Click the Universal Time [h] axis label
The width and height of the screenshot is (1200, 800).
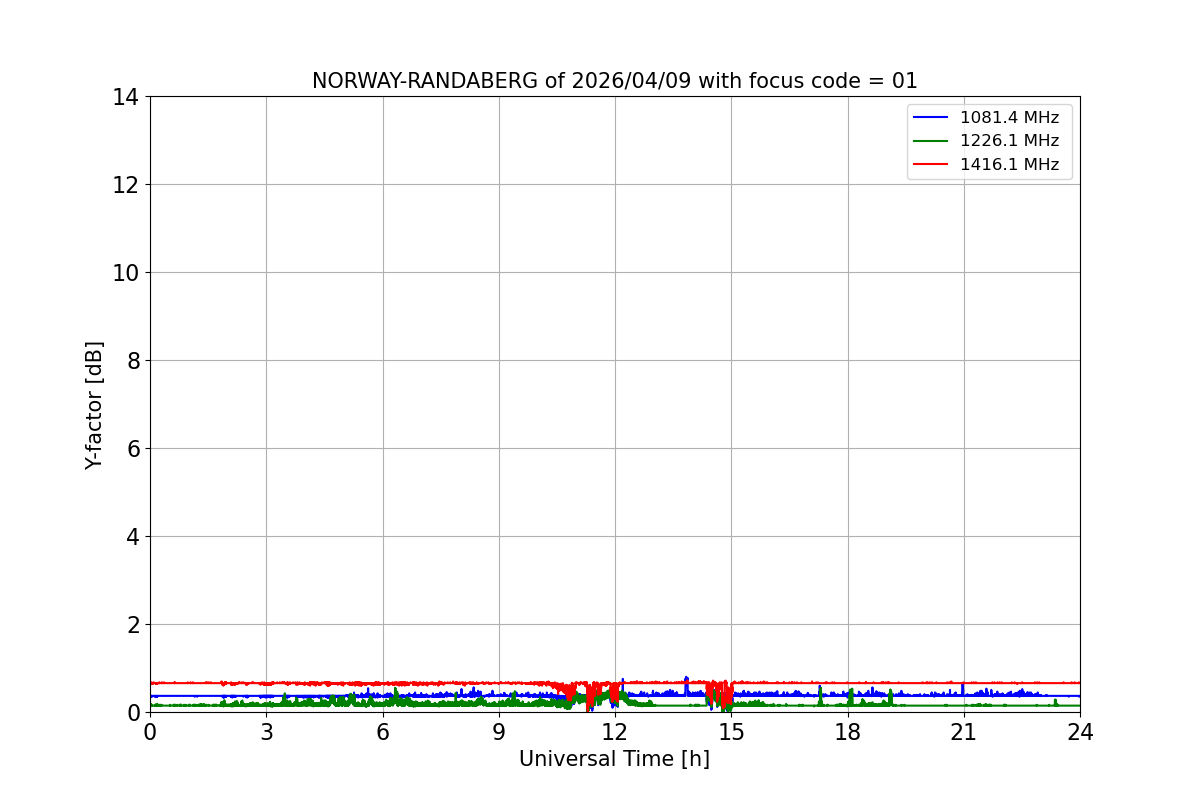pyautogui.click(x=614, y=759)
